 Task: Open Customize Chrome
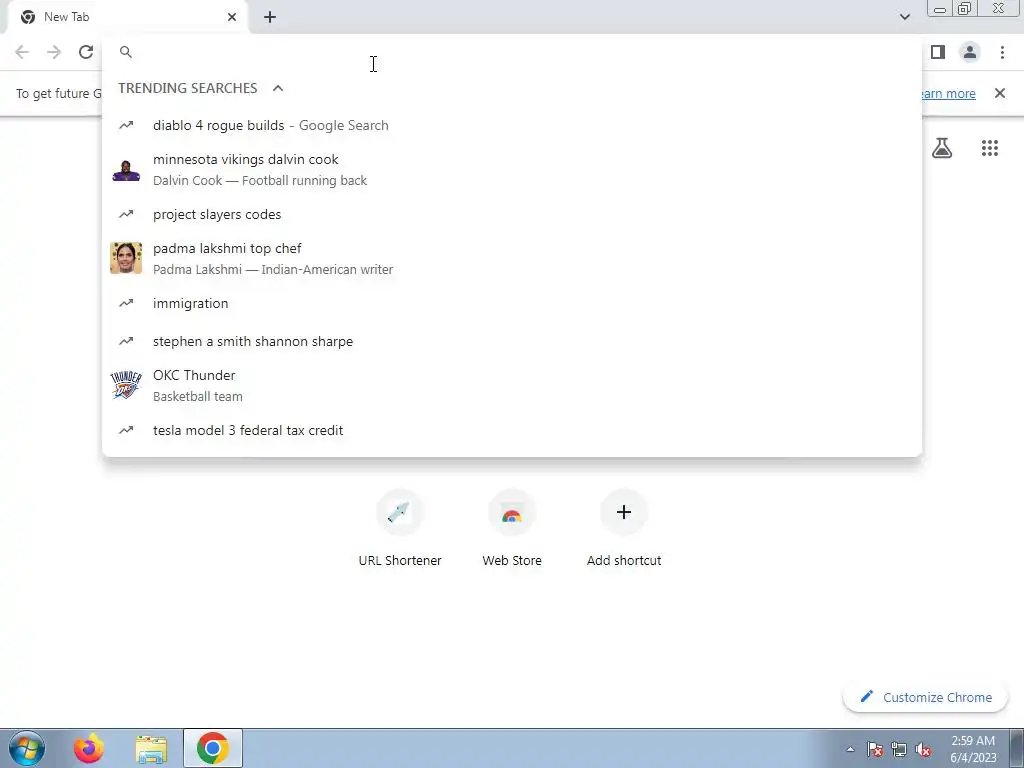pos(925,697)
